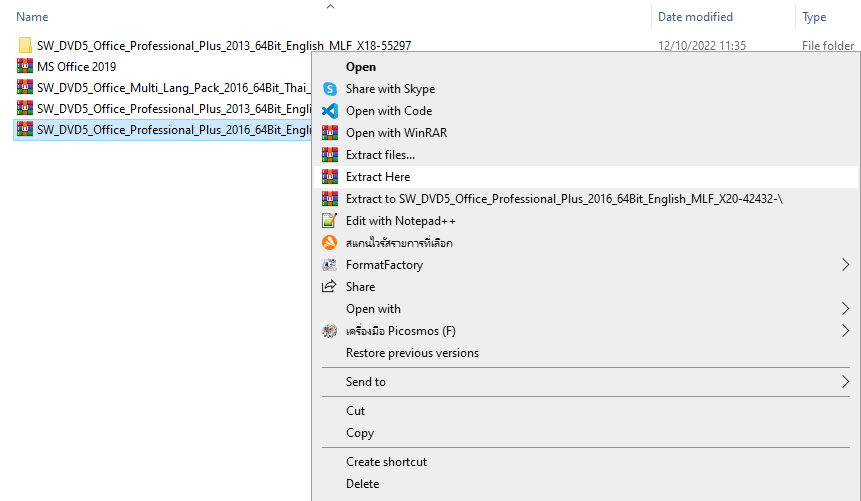Image resolution: width=861 pixels, height=501 pixels.
Task: Expand the Send to submenu arrow
Action: 846,381
